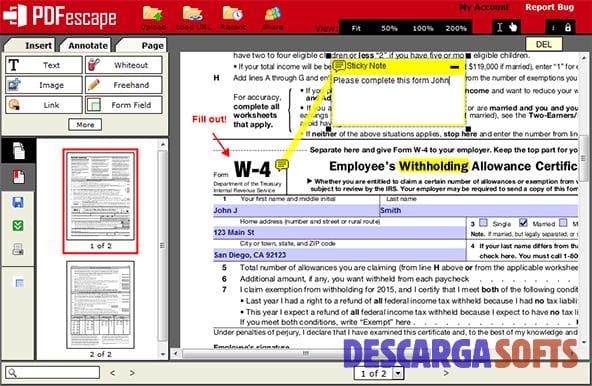The height and width of the screenshot is (386, 592).
Task: Click the Upload folder icon
Action: point(153,14)
